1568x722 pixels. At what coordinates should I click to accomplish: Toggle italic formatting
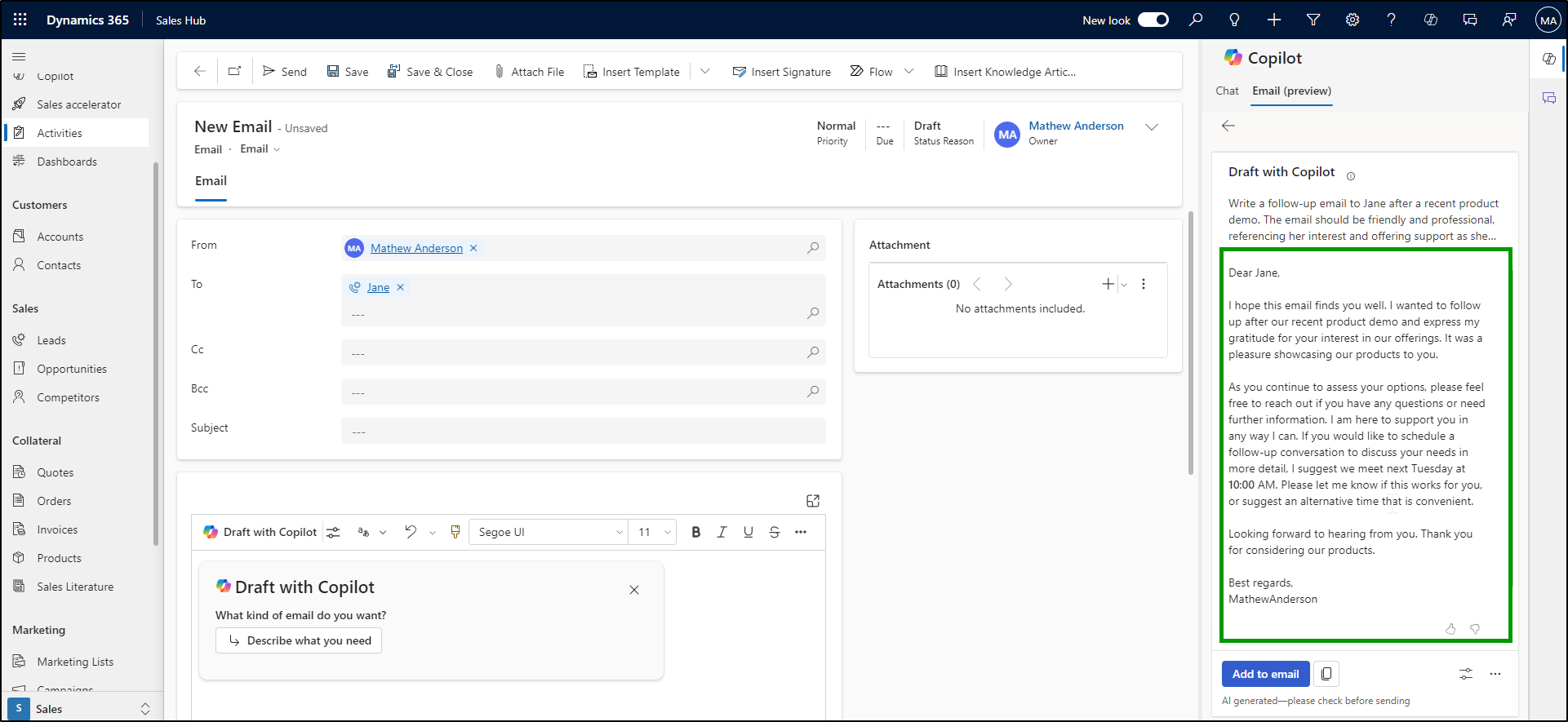pos(722,532)
